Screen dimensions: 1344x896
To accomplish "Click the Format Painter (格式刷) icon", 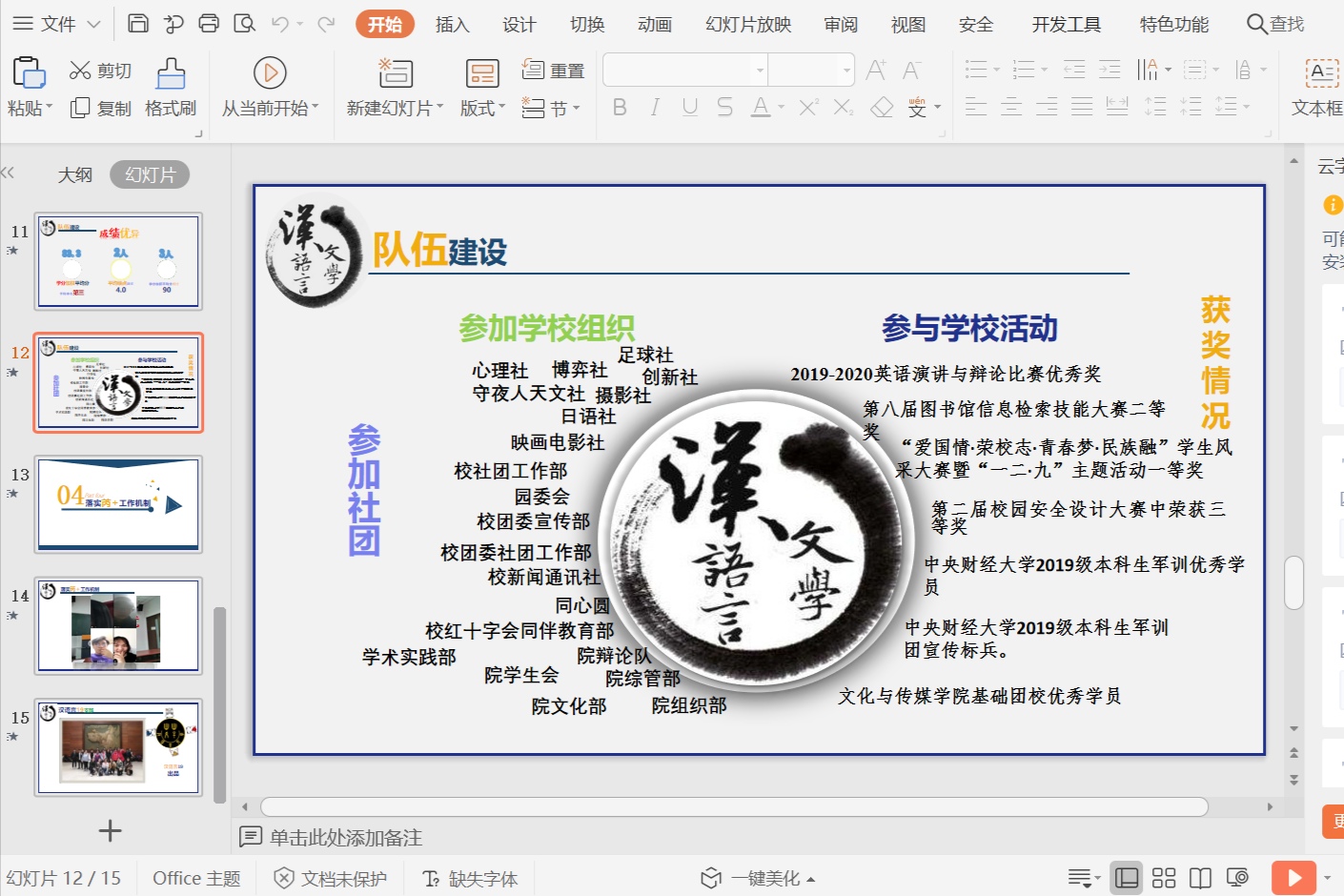I will [171, 74].
